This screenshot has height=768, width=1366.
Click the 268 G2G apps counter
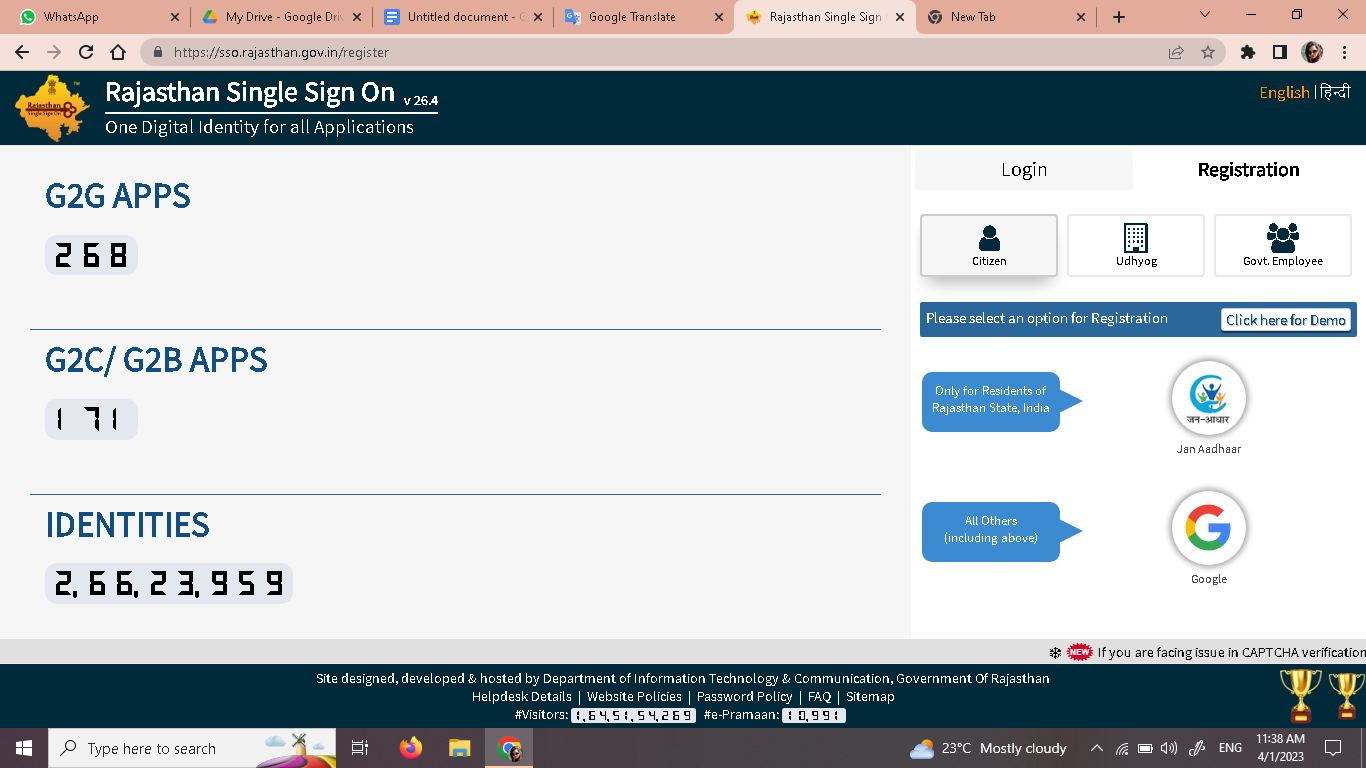[x=91, y=255]
